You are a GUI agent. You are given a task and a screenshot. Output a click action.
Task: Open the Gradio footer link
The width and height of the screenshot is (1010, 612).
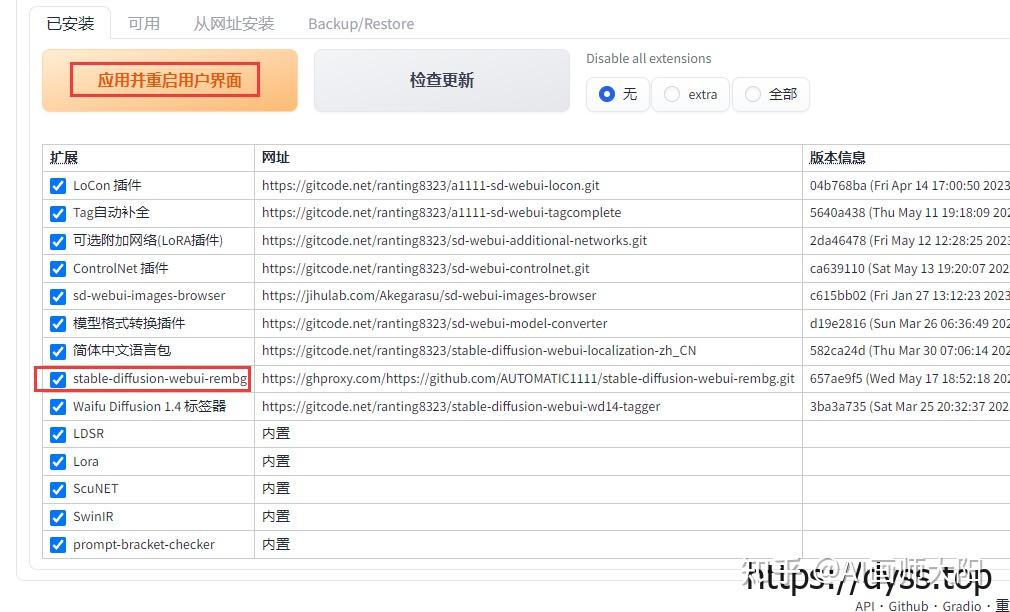[962, 606]
